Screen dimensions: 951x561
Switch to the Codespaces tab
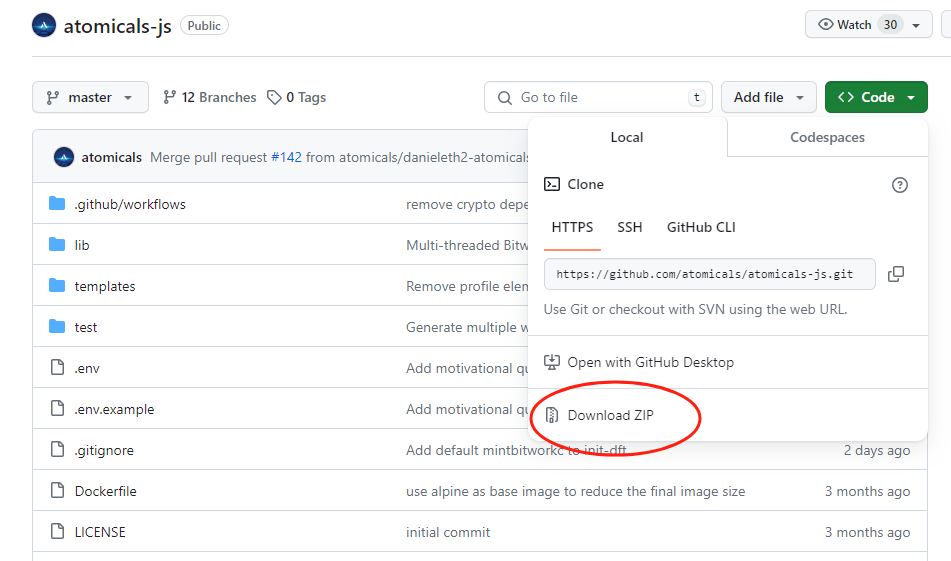coord(827,137)
